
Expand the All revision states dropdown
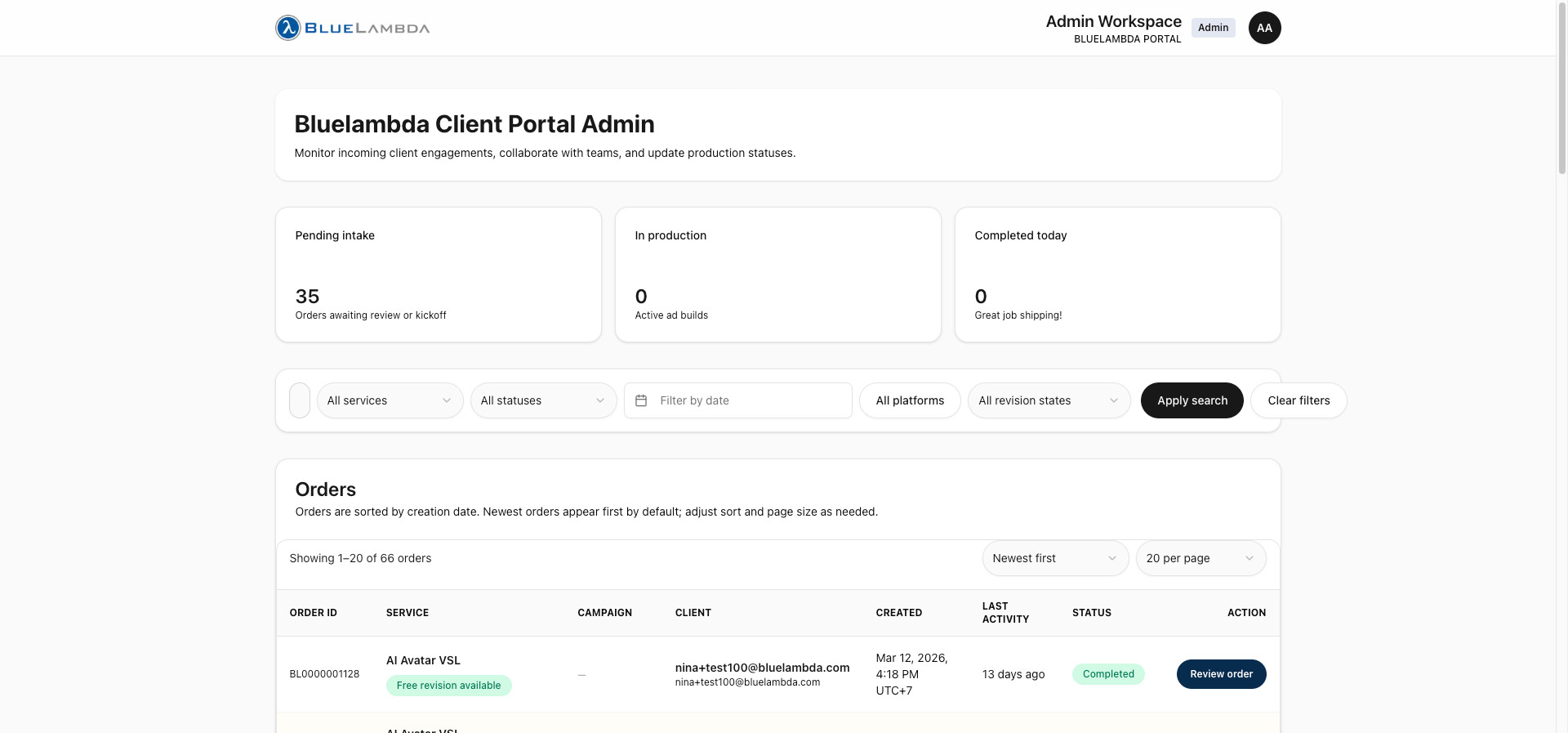tap(1049, 400)
